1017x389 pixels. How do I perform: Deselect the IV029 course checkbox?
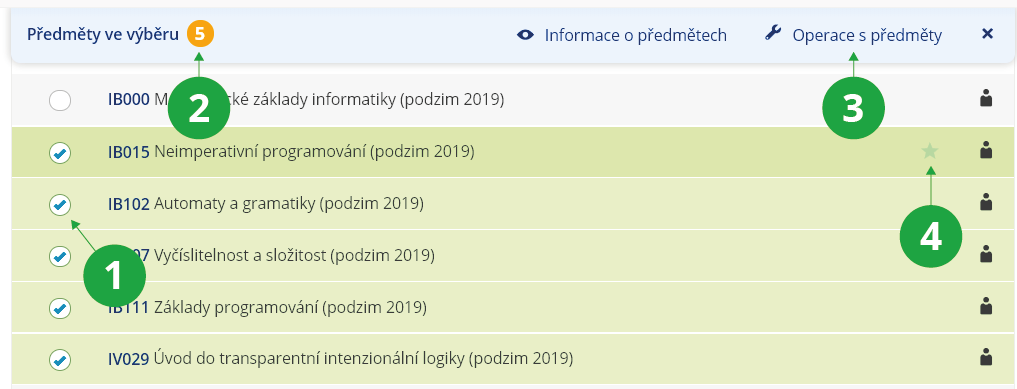click(60, 359)
